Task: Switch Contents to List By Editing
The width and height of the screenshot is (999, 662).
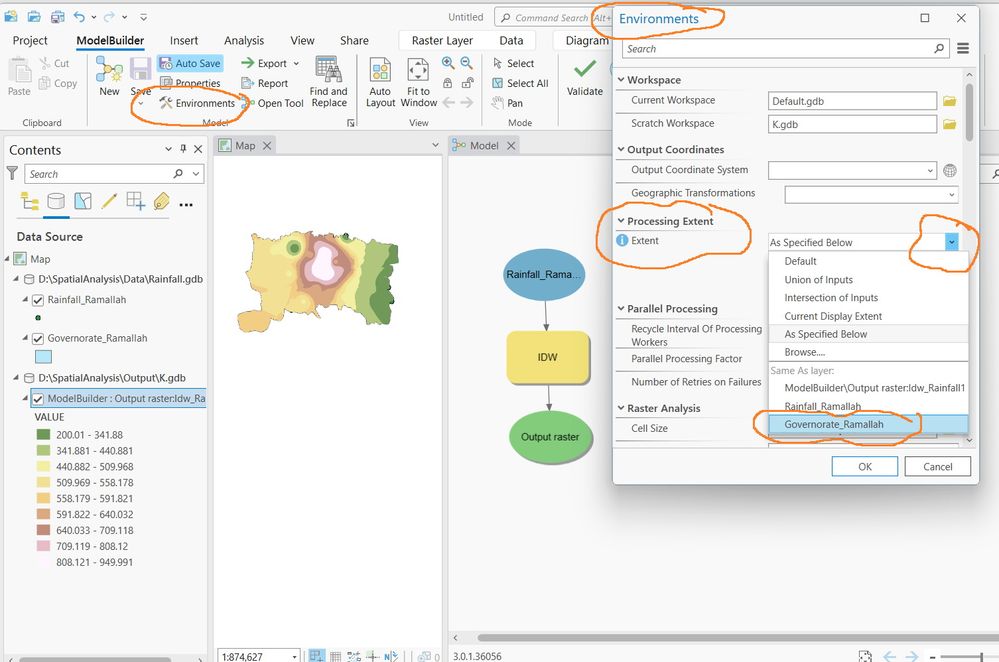Action: click(109, 201)
